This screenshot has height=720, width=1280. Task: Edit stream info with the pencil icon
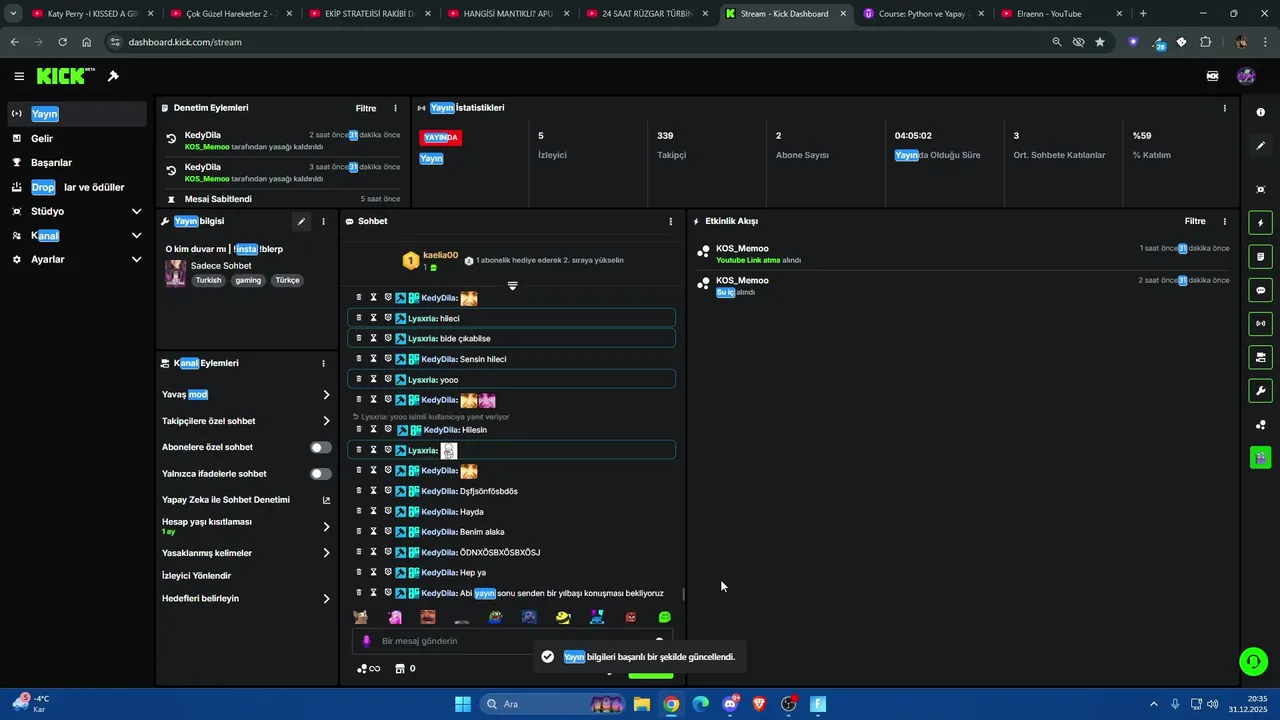click(x=301, y=221)
